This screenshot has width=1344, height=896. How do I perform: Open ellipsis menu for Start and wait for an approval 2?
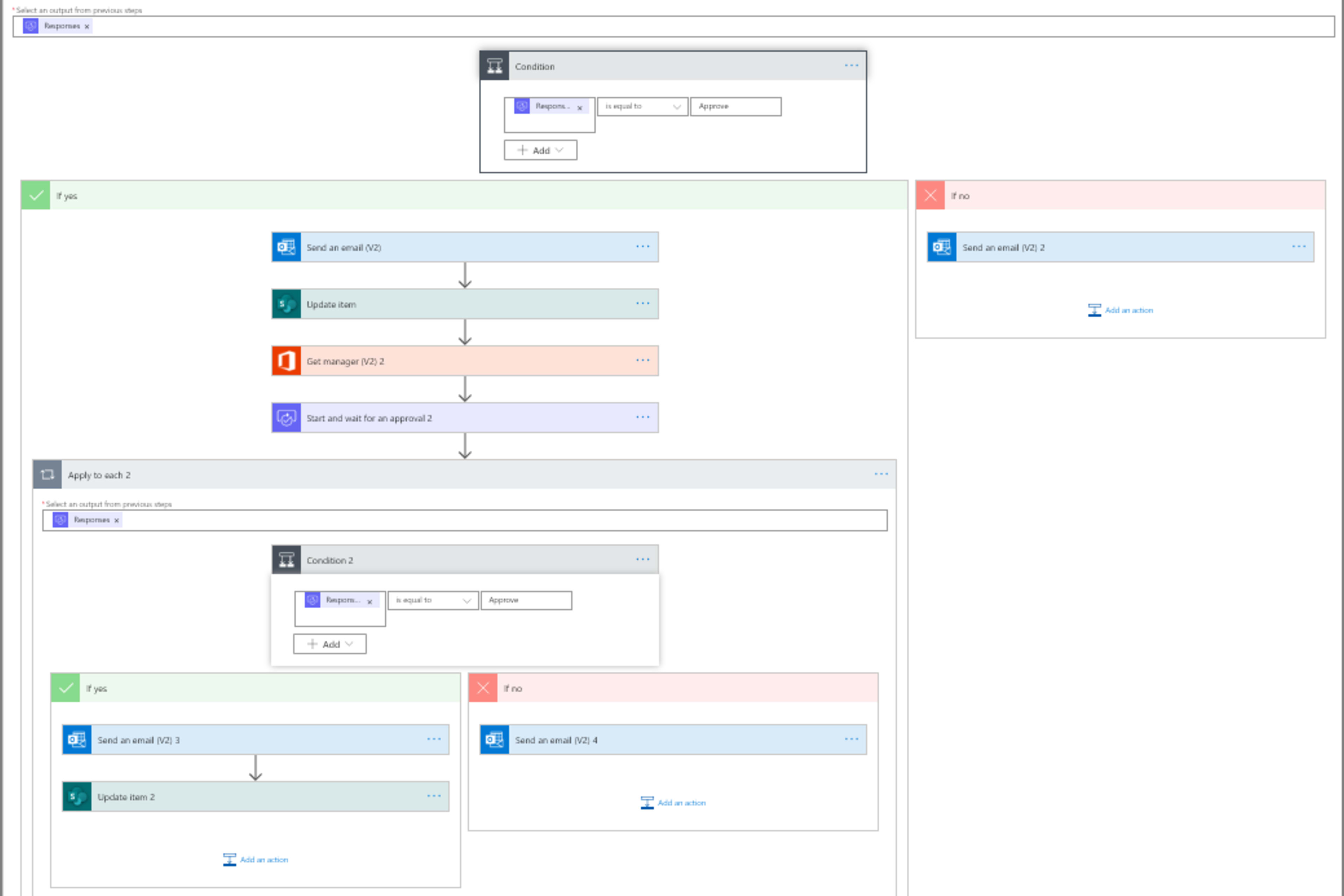click(643, 417)
